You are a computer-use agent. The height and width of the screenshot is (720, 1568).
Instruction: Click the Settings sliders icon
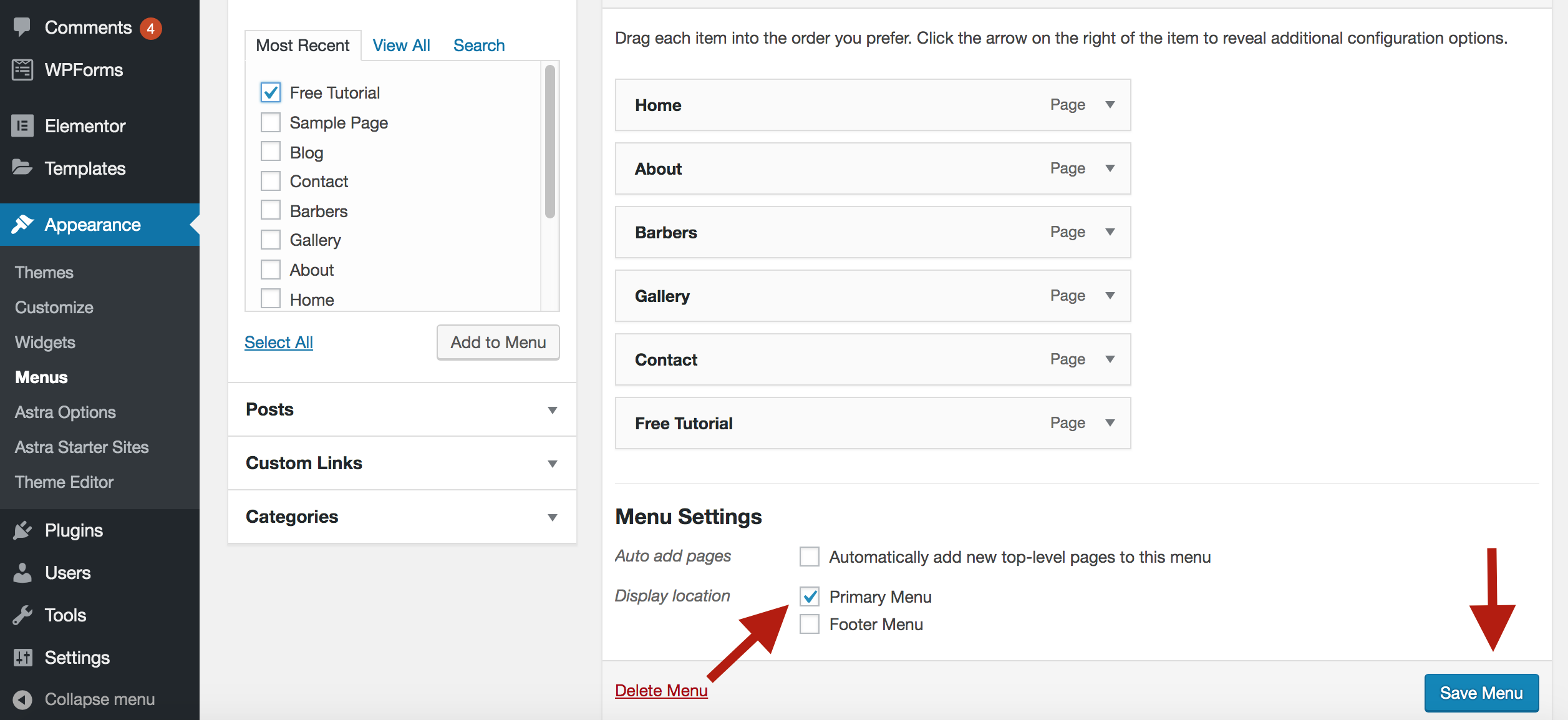click(x=22, y=658)
